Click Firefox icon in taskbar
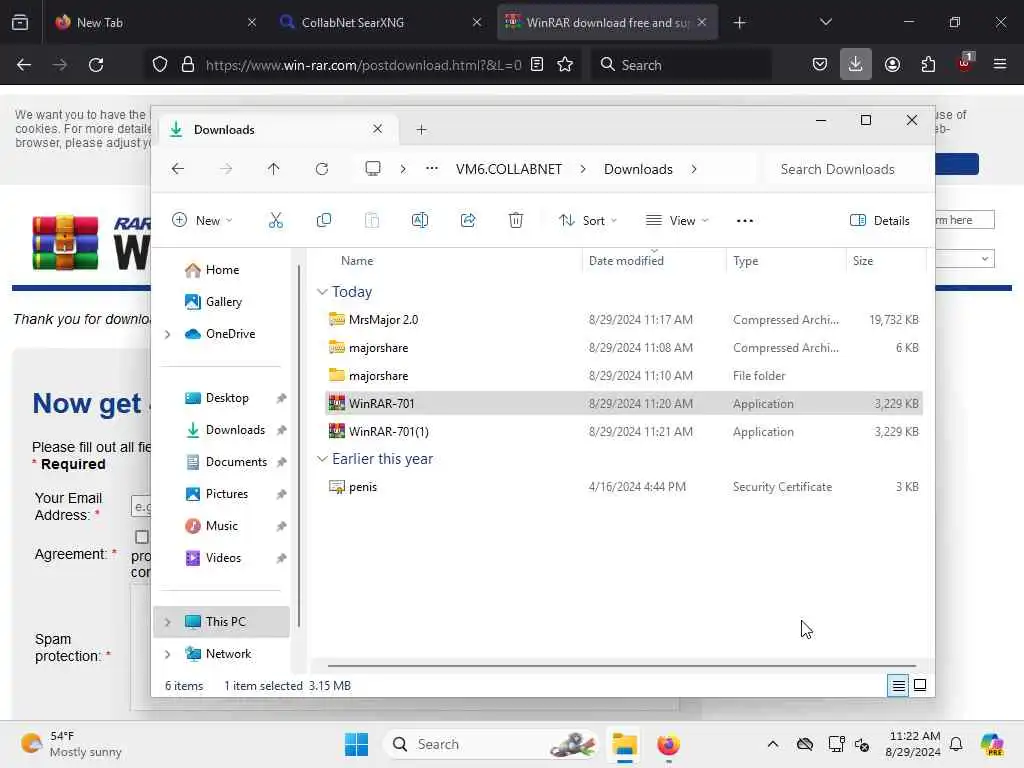 pyautogui.click(x=668, y=744)
